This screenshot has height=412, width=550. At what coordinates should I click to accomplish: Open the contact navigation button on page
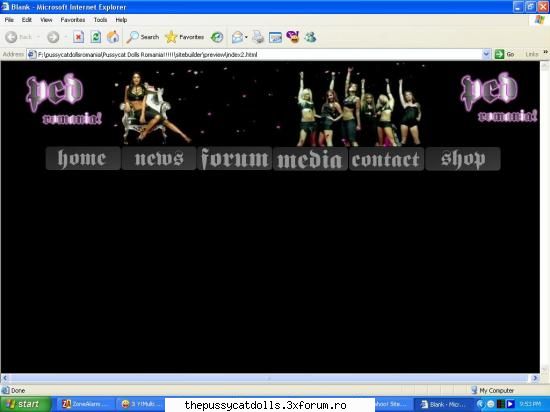(387, 159)
